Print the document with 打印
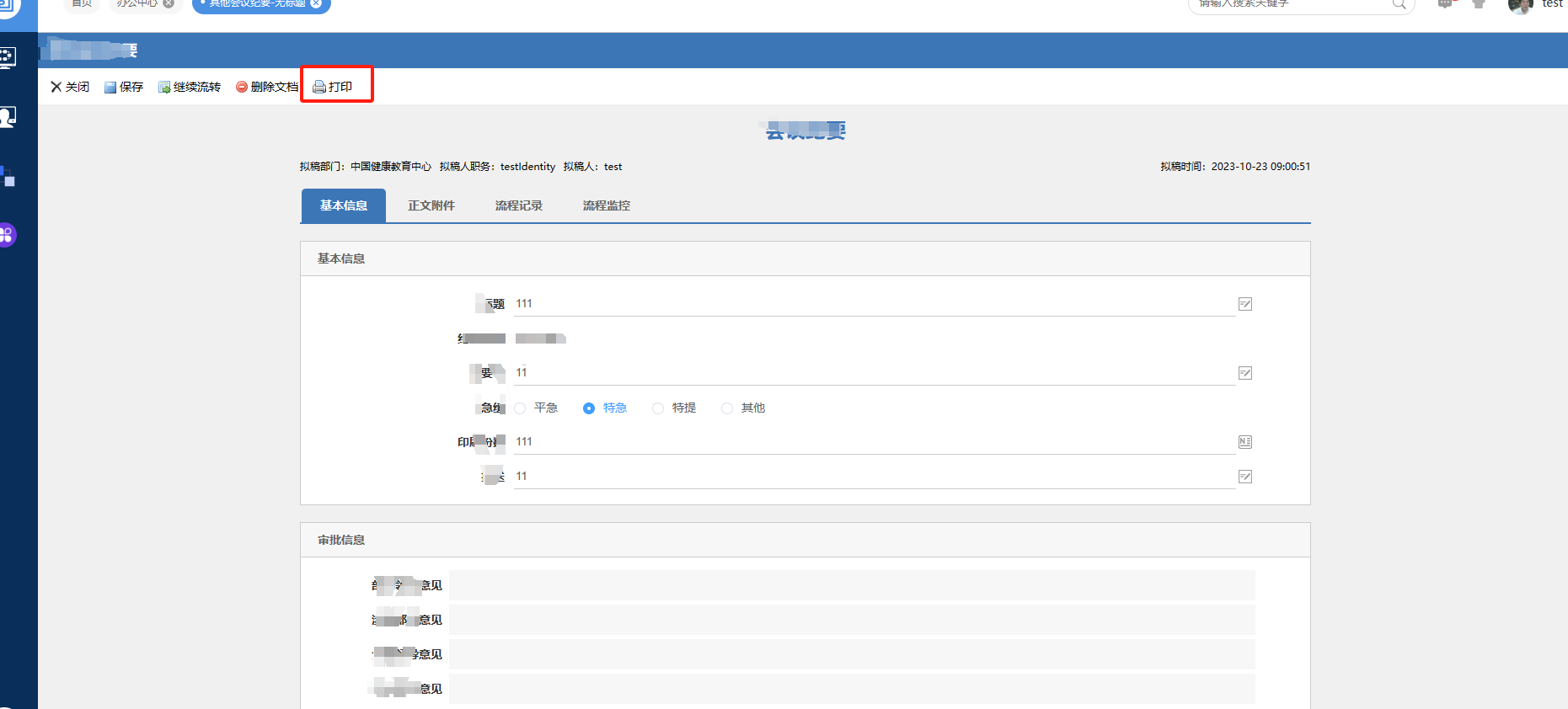This screenshot has height=709, width=1568. point(333,87)
